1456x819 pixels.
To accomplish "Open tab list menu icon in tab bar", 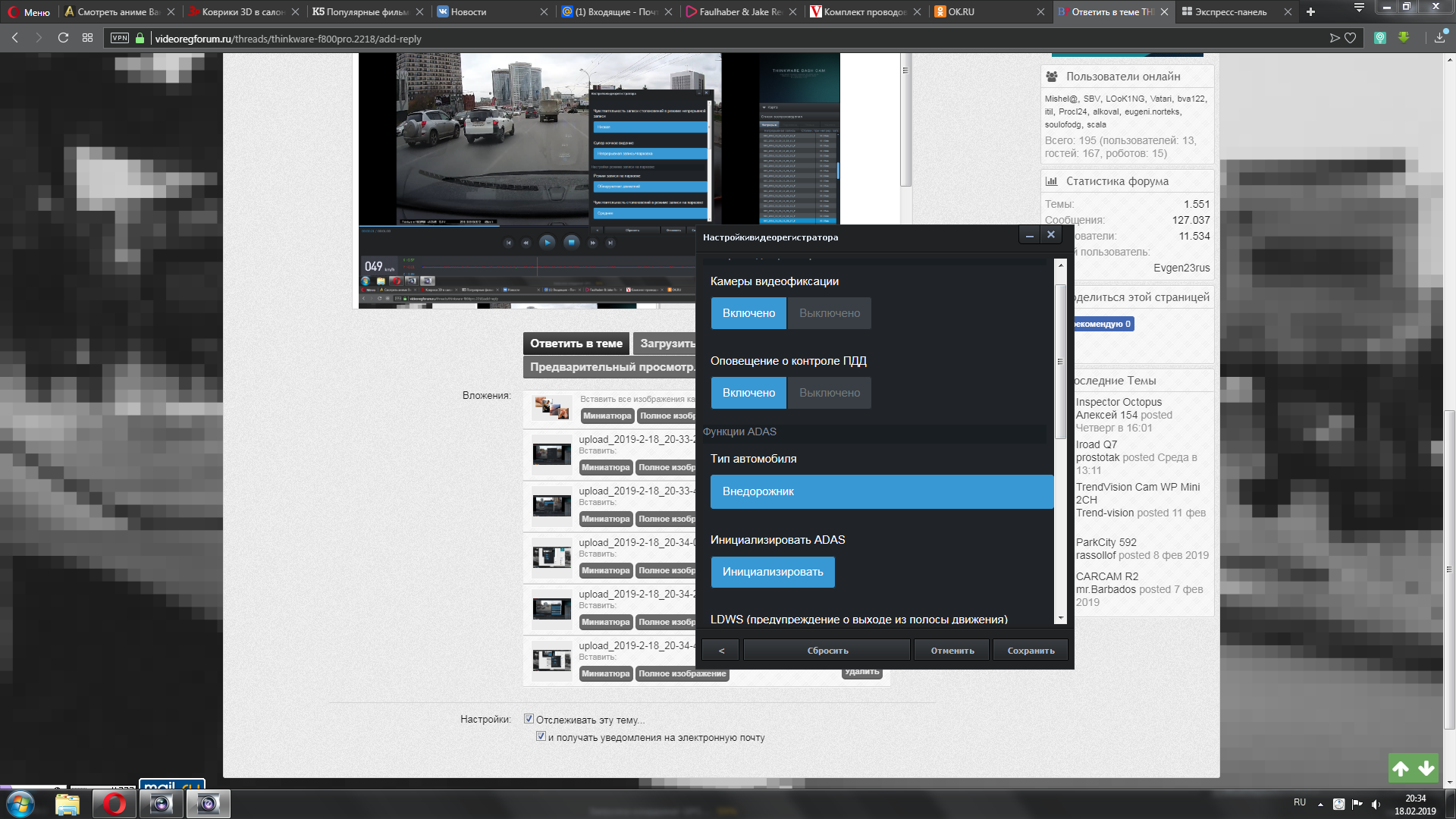I will (x=1359, y=8).
